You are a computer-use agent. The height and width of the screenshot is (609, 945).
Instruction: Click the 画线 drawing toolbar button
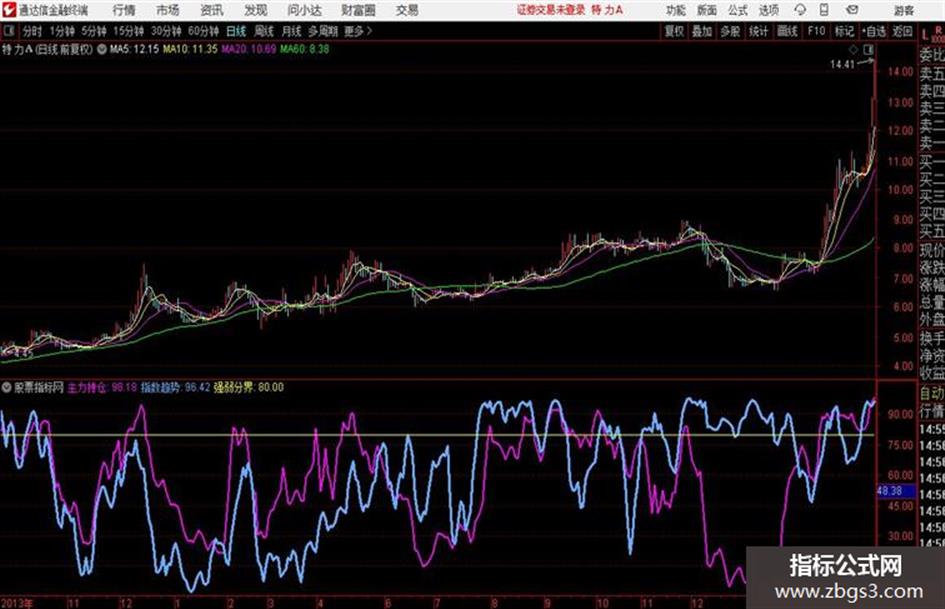(x=787, y=31)
